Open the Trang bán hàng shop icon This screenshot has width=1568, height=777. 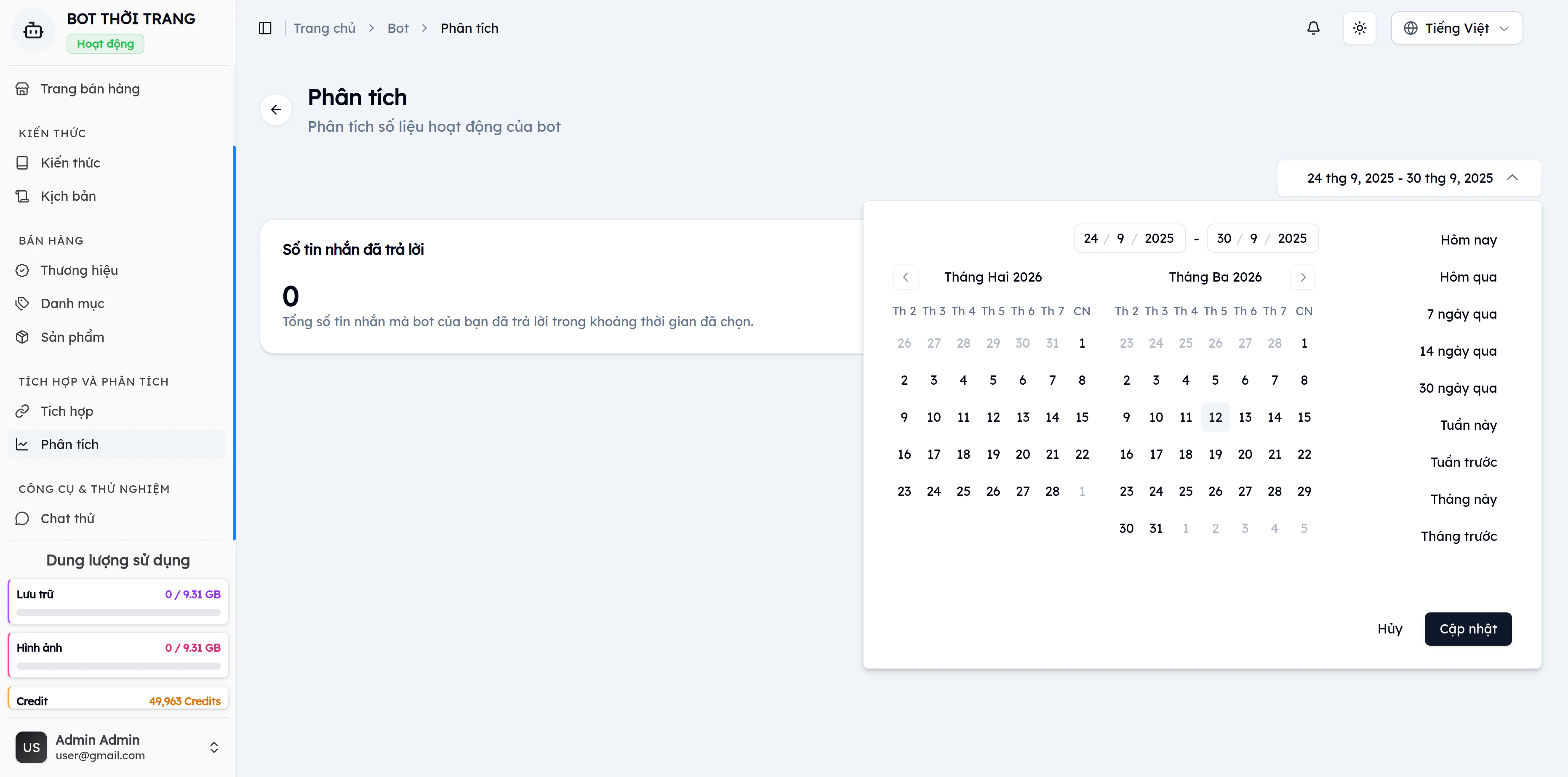22,88
